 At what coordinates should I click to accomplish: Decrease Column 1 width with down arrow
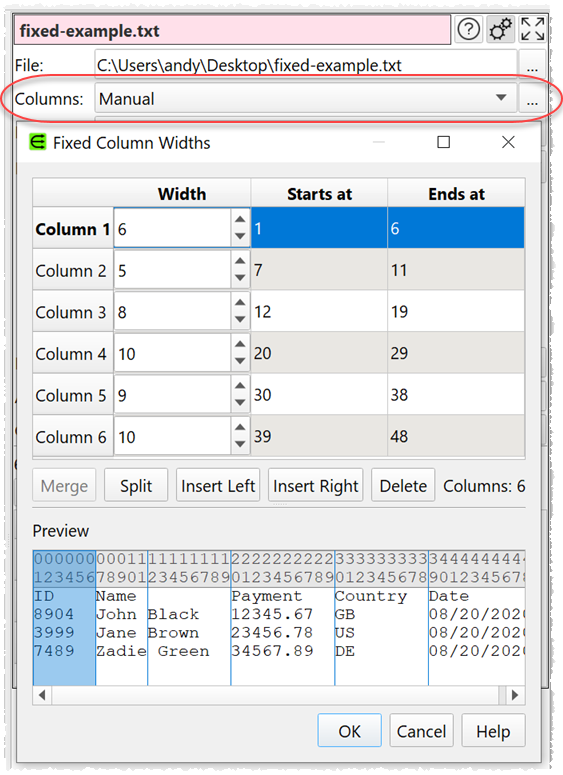(240, 236)
